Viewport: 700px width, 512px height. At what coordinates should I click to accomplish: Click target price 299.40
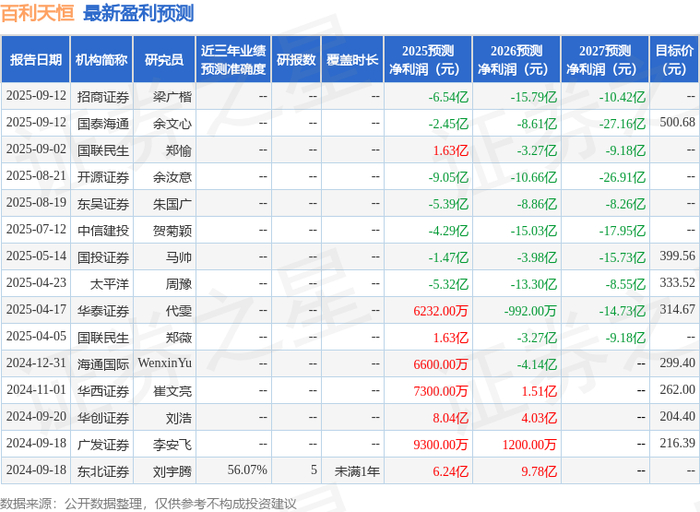[677, 363]
